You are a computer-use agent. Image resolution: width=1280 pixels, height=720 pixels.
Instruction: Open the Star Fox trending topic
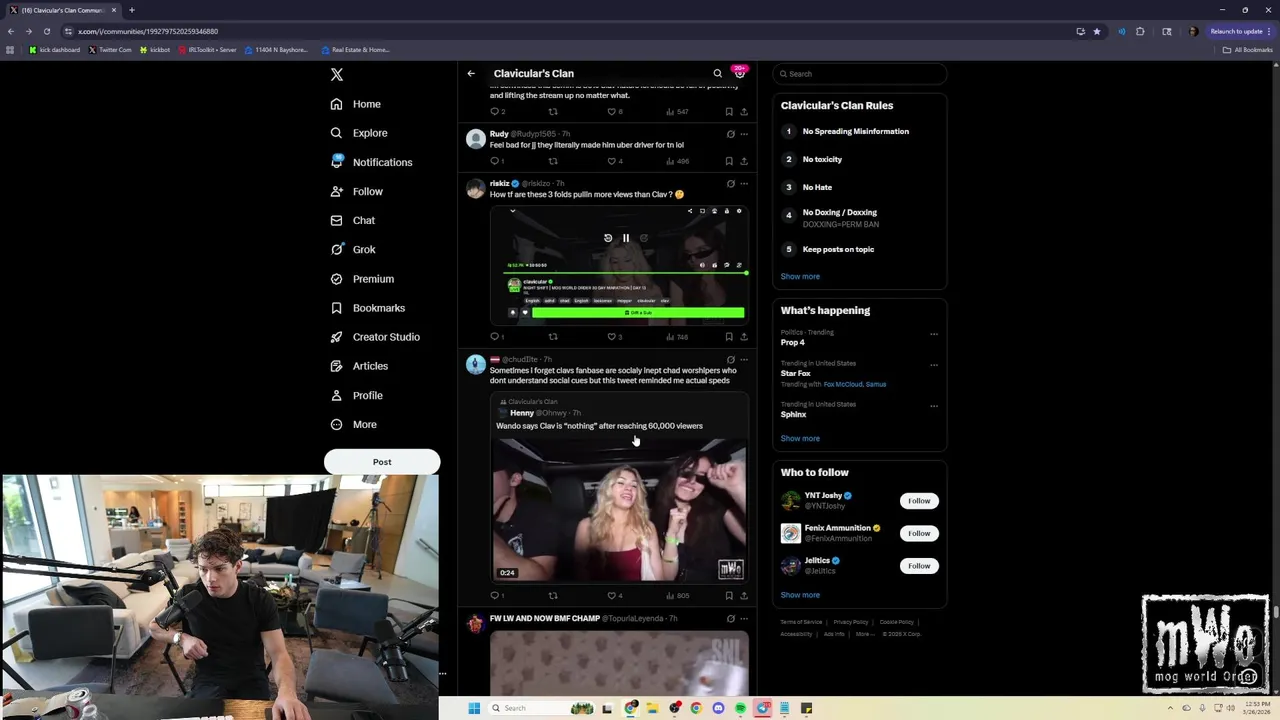(795, 374)
